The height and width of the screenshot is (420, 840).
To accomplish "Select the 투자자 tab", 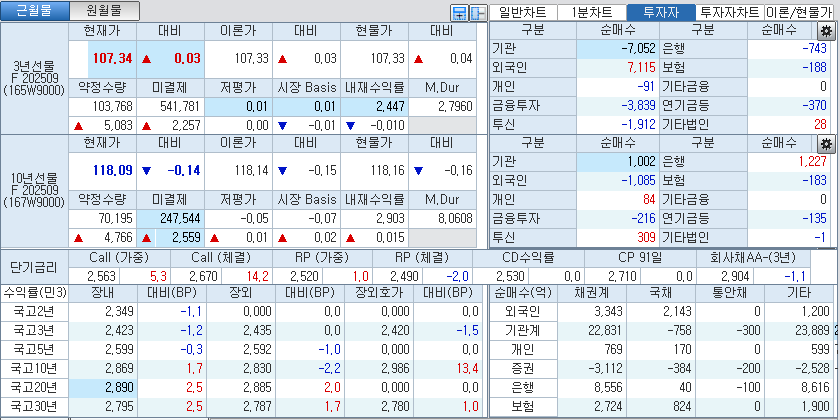I will (661, 12).
